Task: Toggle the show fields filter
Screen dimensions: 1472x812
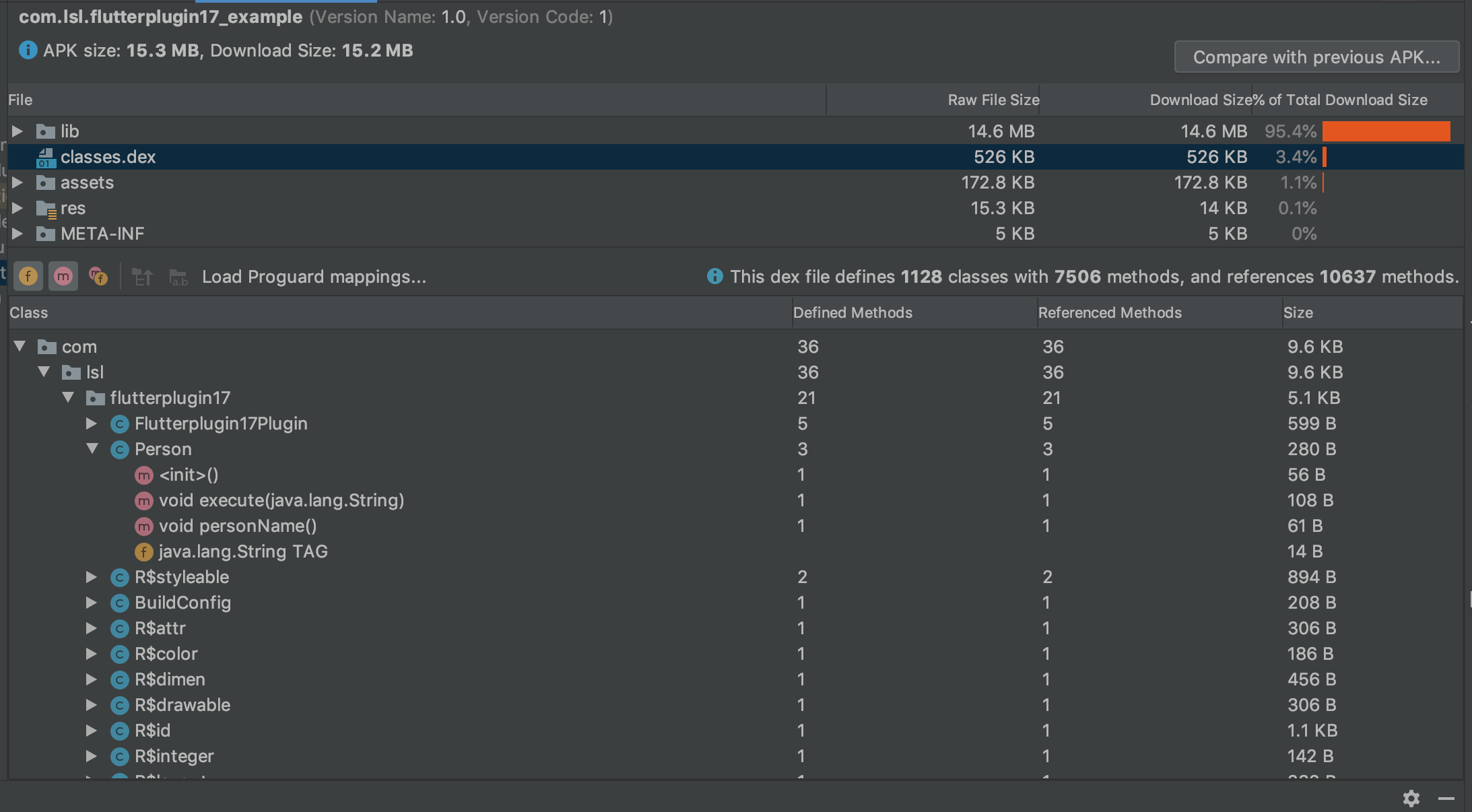Action: (28, 276)
